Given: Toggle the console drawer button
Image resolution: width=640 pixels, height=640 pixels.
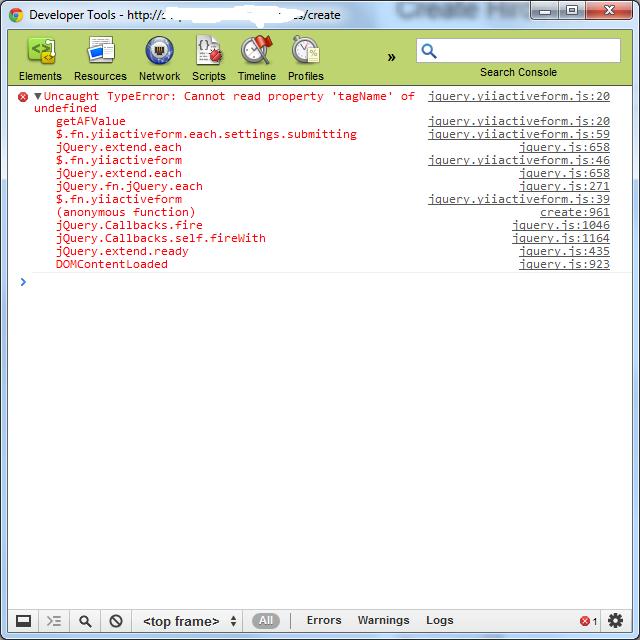Looking at the screenshot, I should click(55, 621).
